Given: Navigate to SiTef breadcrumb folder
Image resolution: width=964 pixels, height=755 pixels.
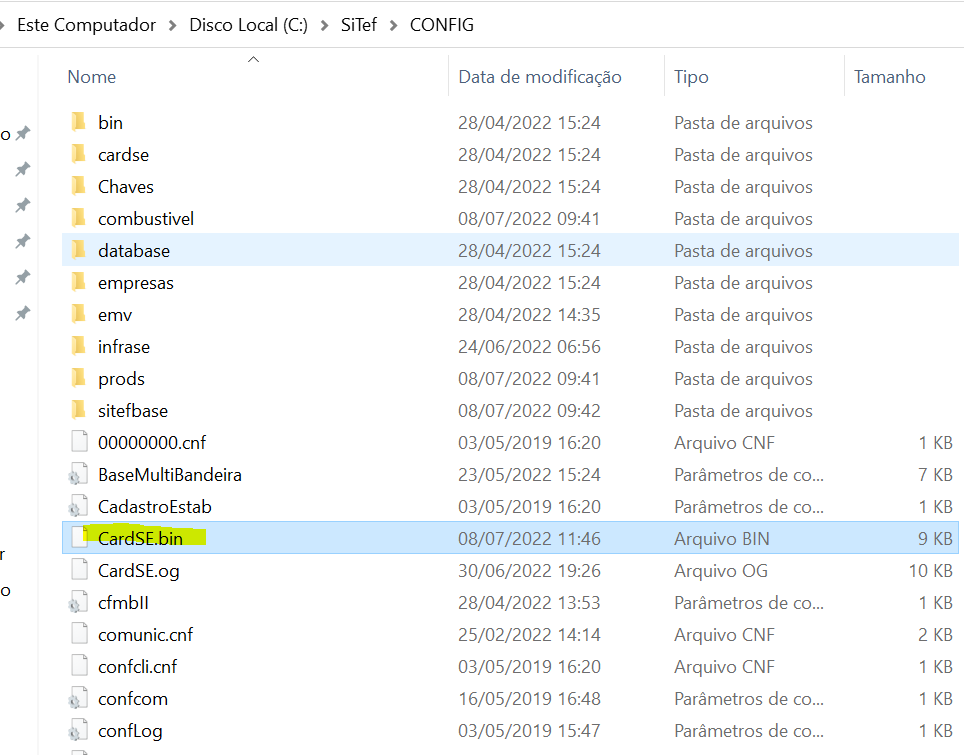Looking at the screenshot, I should point(359,25).
